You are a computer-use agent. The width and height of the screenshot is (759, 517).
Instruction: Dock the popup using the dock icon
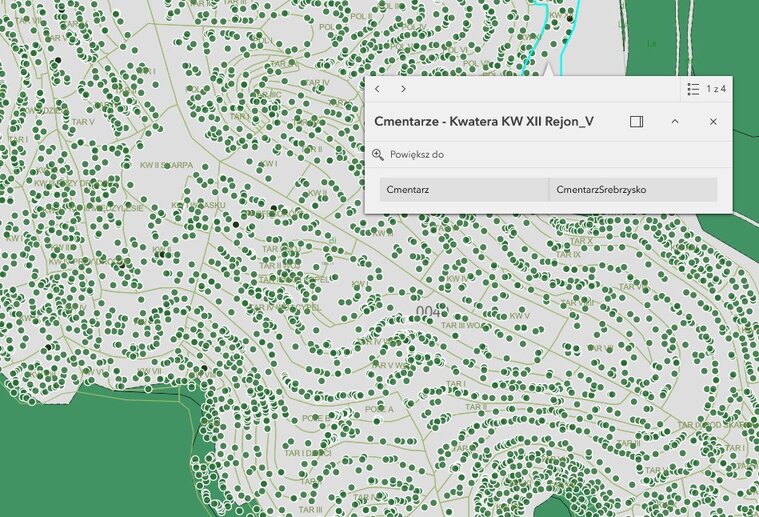click(636, 121)
